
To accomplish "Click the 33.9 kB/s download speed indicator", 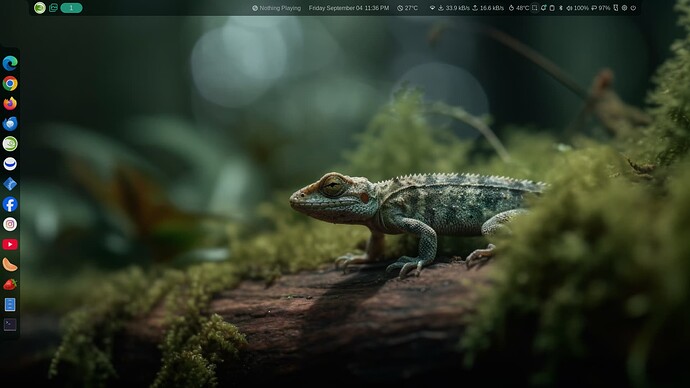I will [454, 8].
